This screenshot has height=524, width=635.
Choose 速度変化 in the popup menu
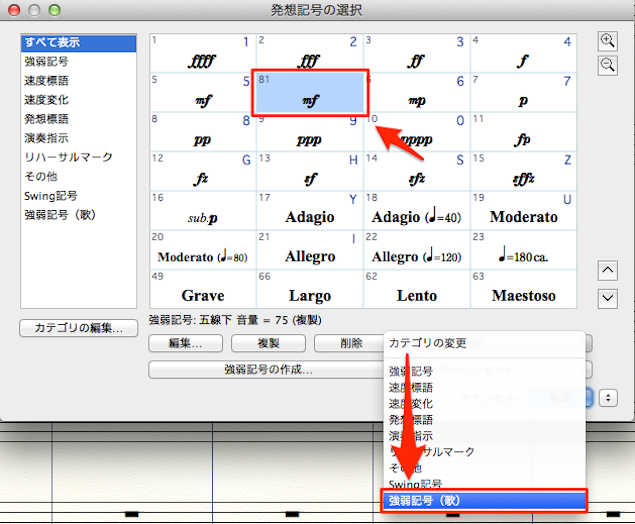point(484,404)
